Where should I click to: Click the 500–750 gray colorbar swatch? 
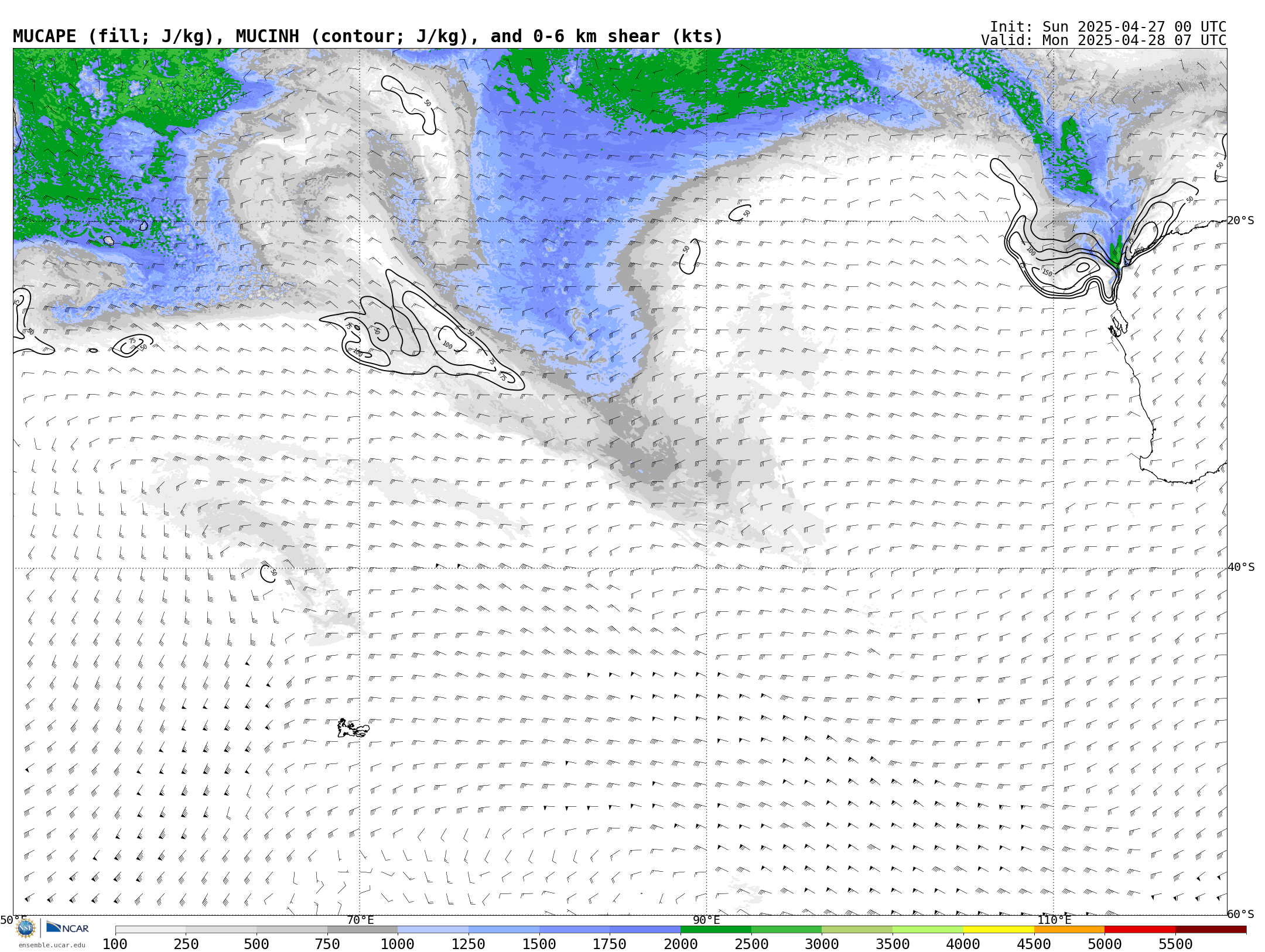(292, 930)
